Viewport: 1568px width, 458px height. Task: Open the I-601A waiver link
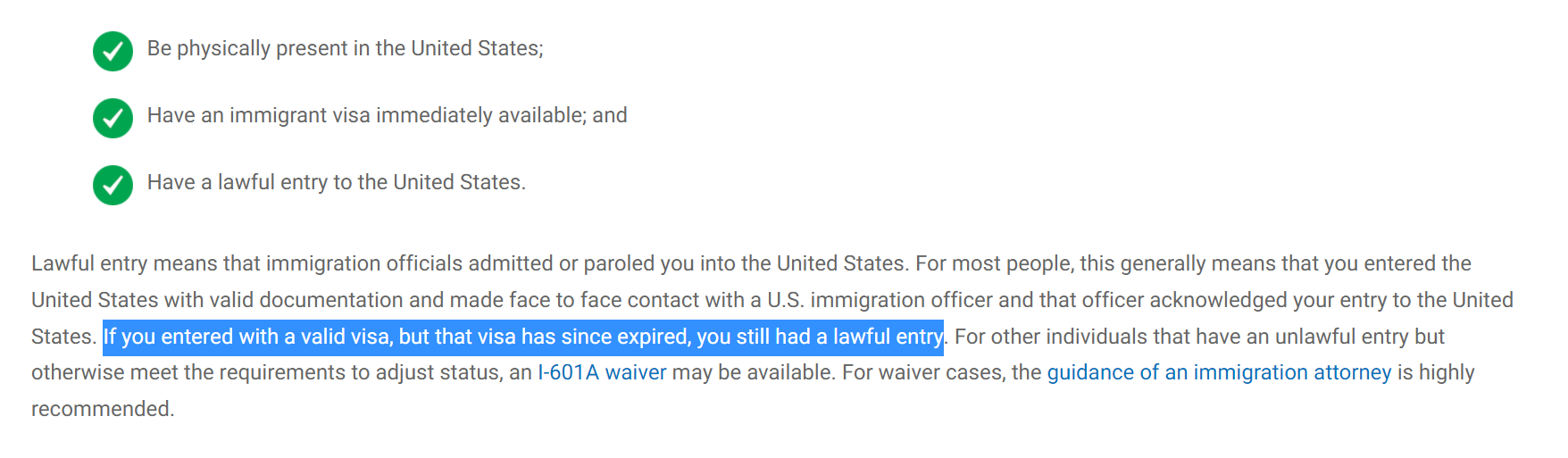[602, 372]
